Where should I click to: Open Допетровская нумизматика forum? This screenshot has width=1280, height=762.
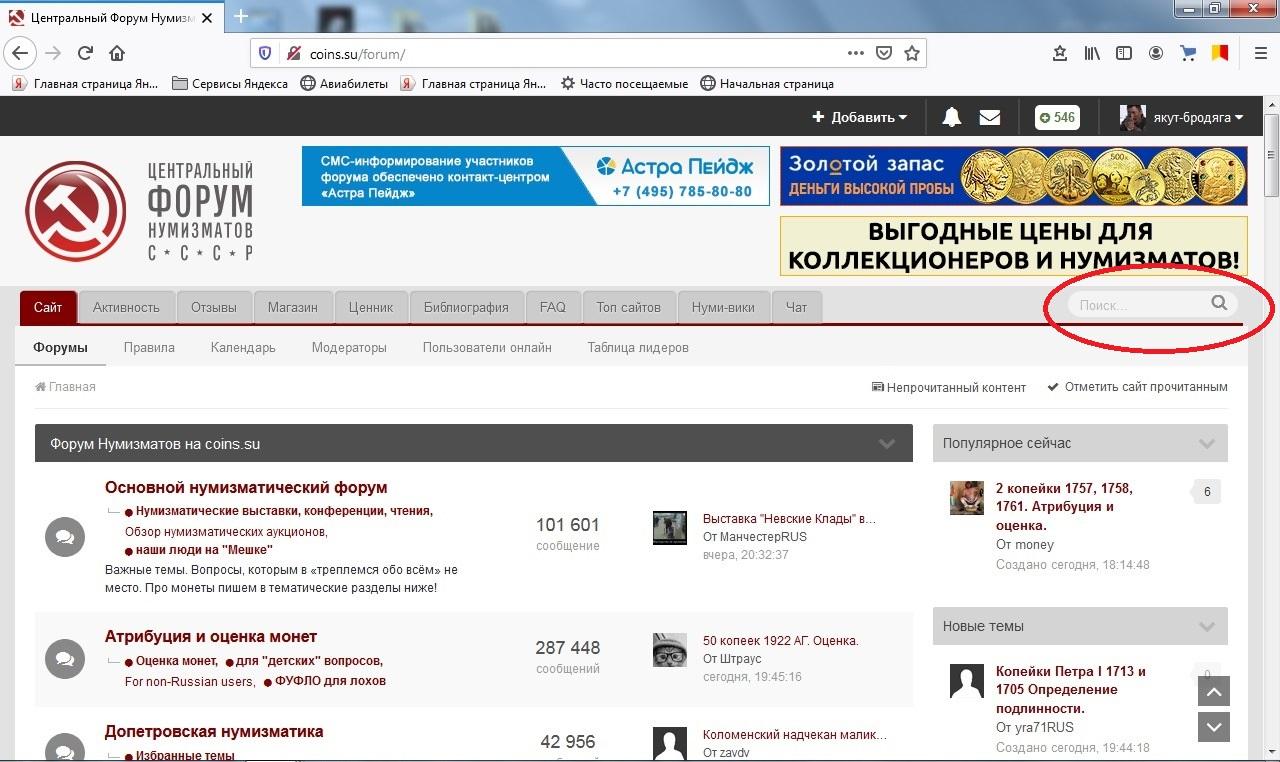click(x=214, y=731)
